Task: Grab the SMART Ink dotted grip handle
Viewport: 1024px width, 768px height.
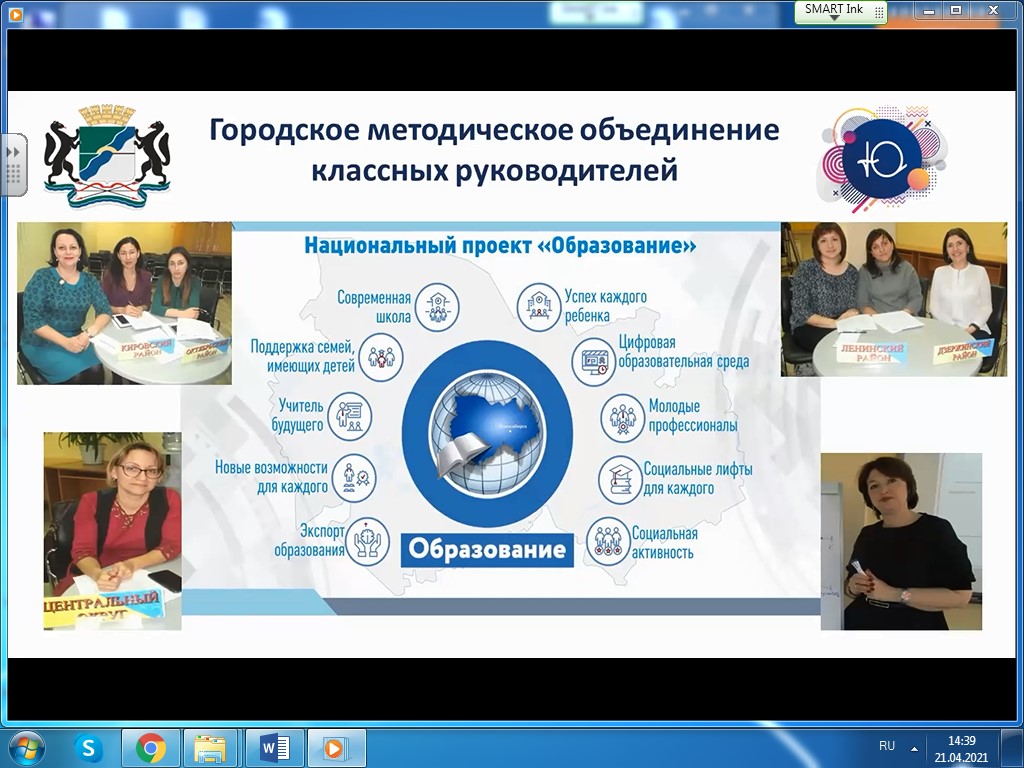Action: pos(878,11)
